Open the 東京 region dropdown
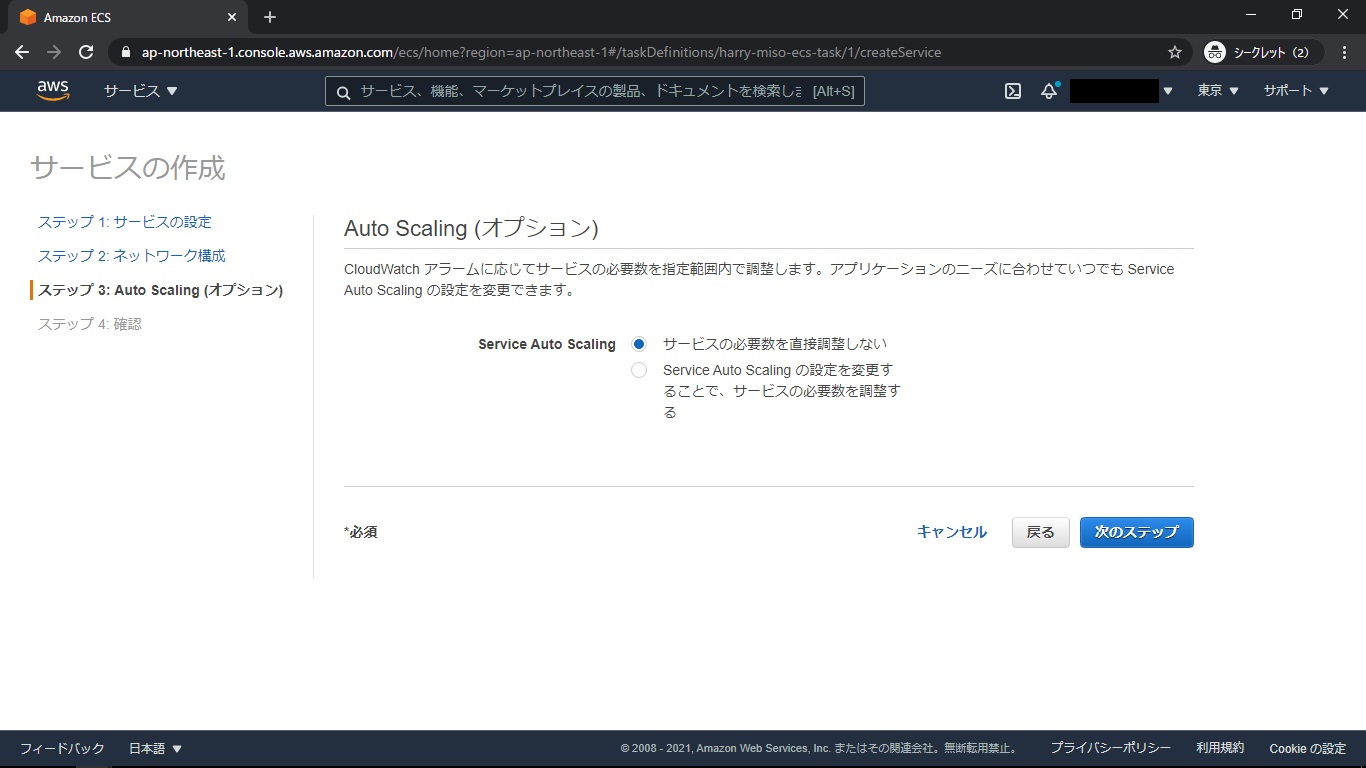 (x=1218, y=91)
